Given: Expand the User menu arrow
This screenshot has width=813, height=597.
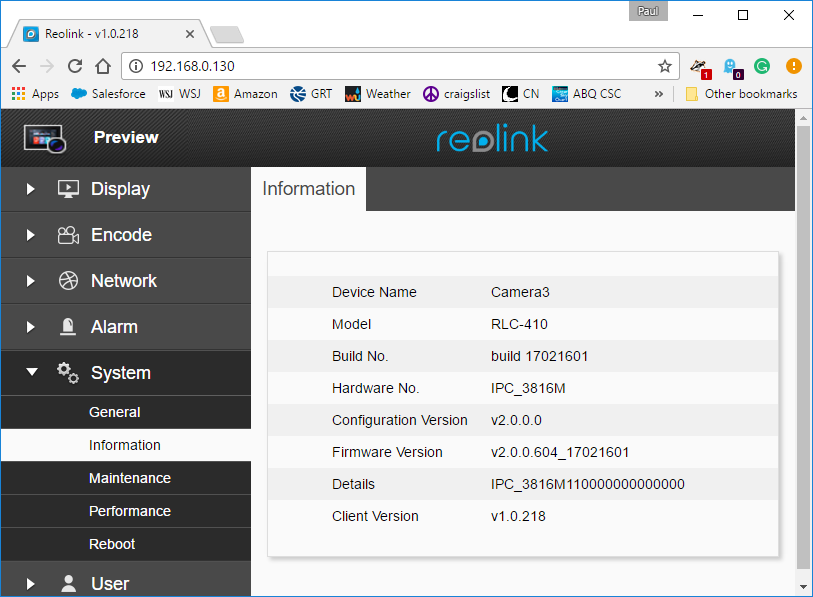Looking at the screenshot, I should coord(31,584).
